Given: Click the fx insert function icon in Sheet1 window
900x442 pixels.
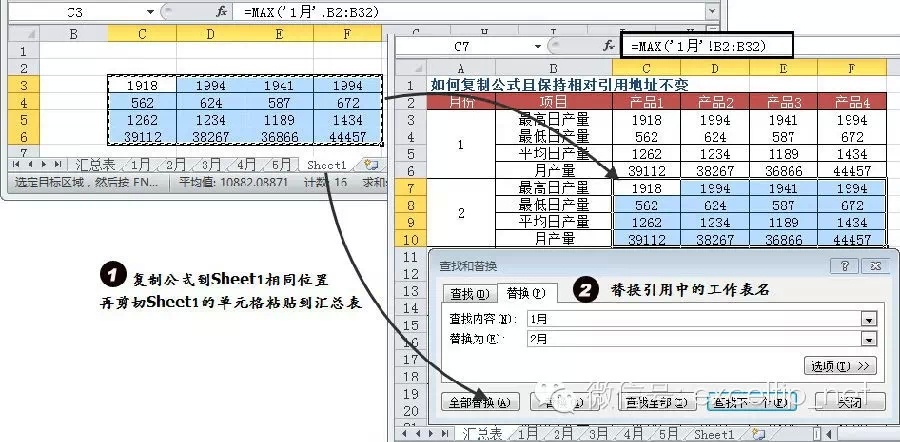Looking at the screenshot, I should (x=223, y=11).
